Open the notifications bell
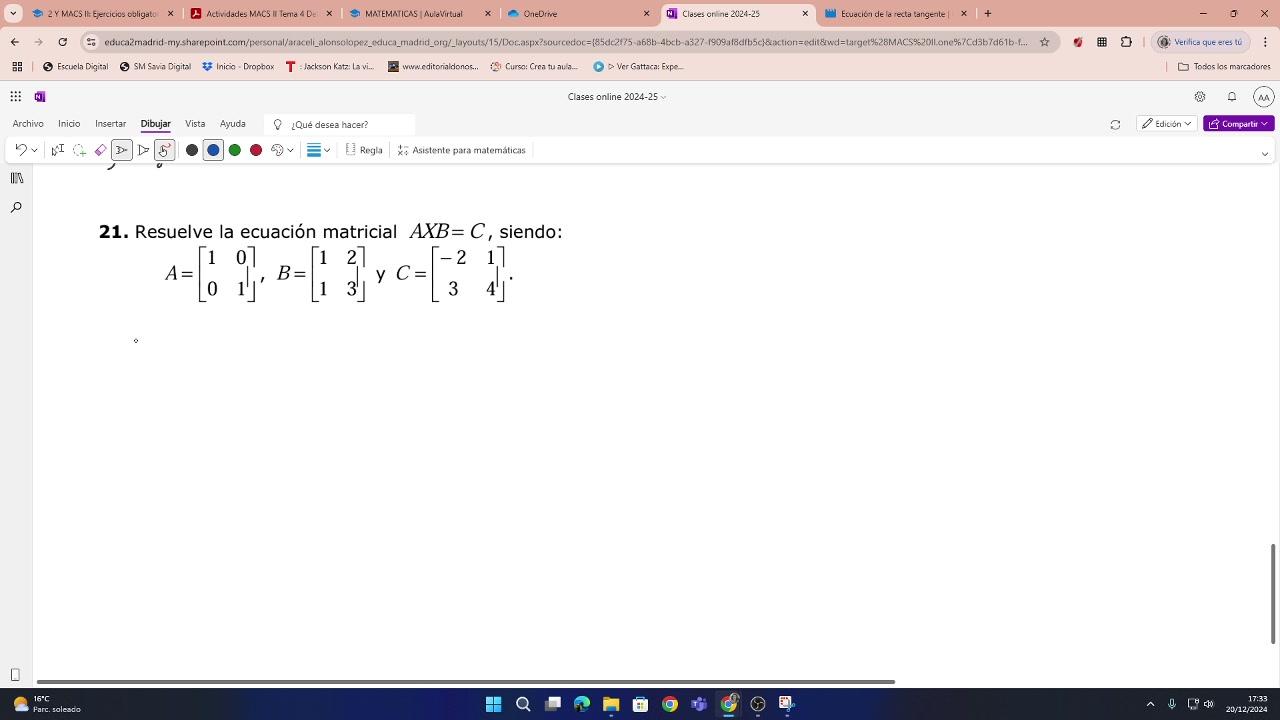Image resolution: width=1280 pixels, height=720 pixels. pos(1232,97)
